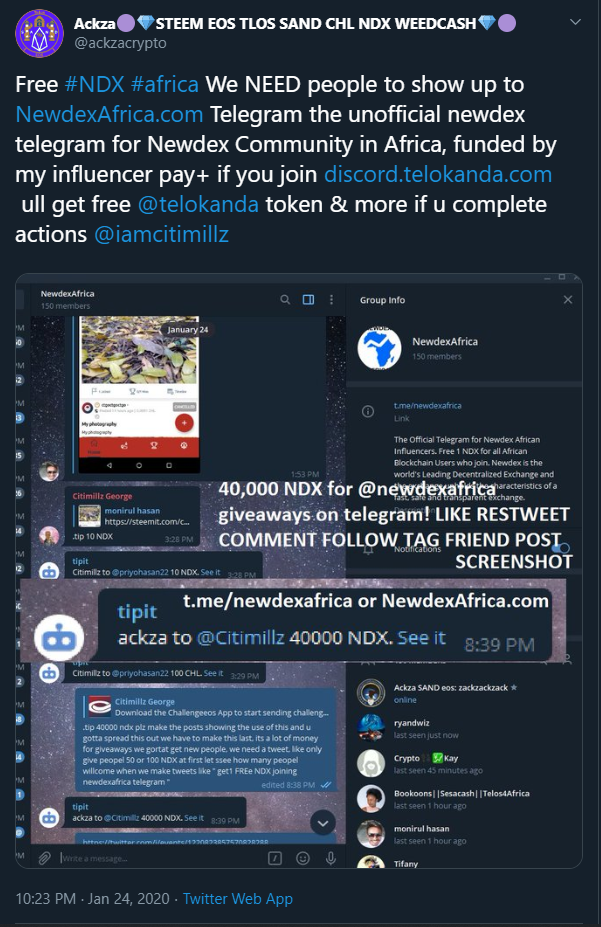Image resolution: width=601 pixels, height=927 pixels.
Task: Open the emoji picker icon
Action: pyautogui.click(x=303, y=858)
